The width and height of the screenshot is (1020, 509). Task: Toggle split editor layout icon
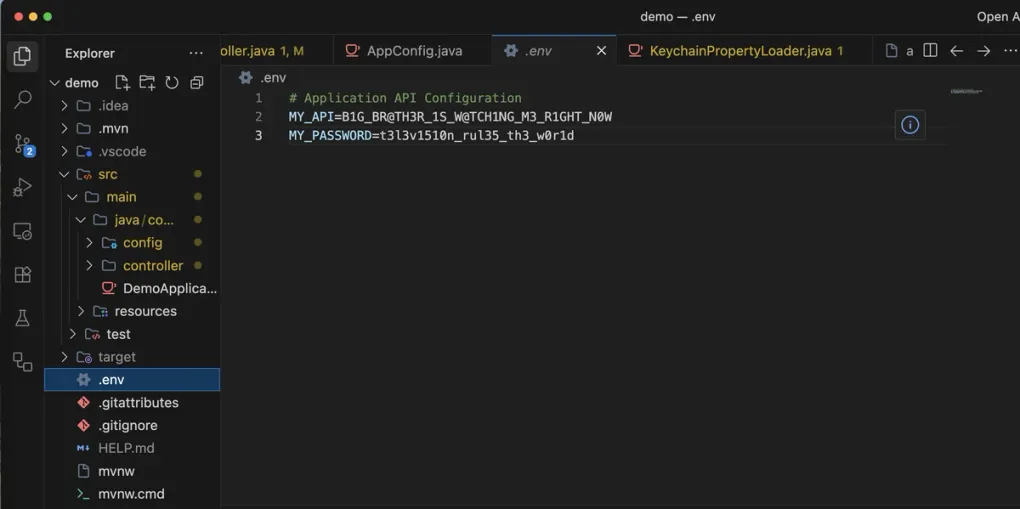click(930, 51)
